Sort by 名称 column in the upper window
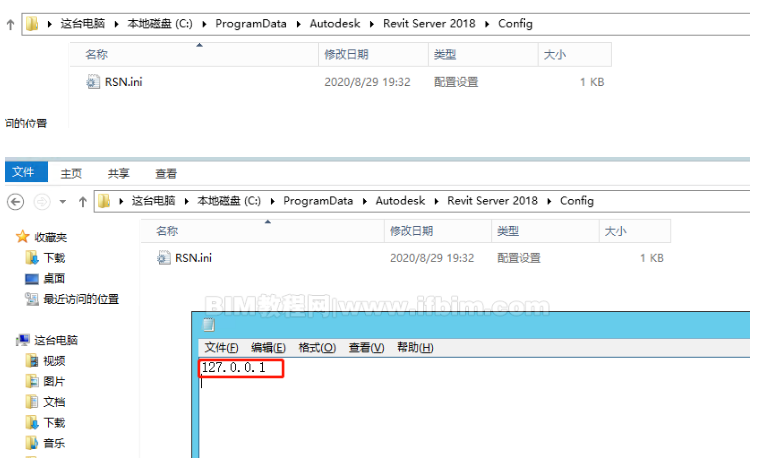Screen dimensions: 763x471 click(194, 54)
